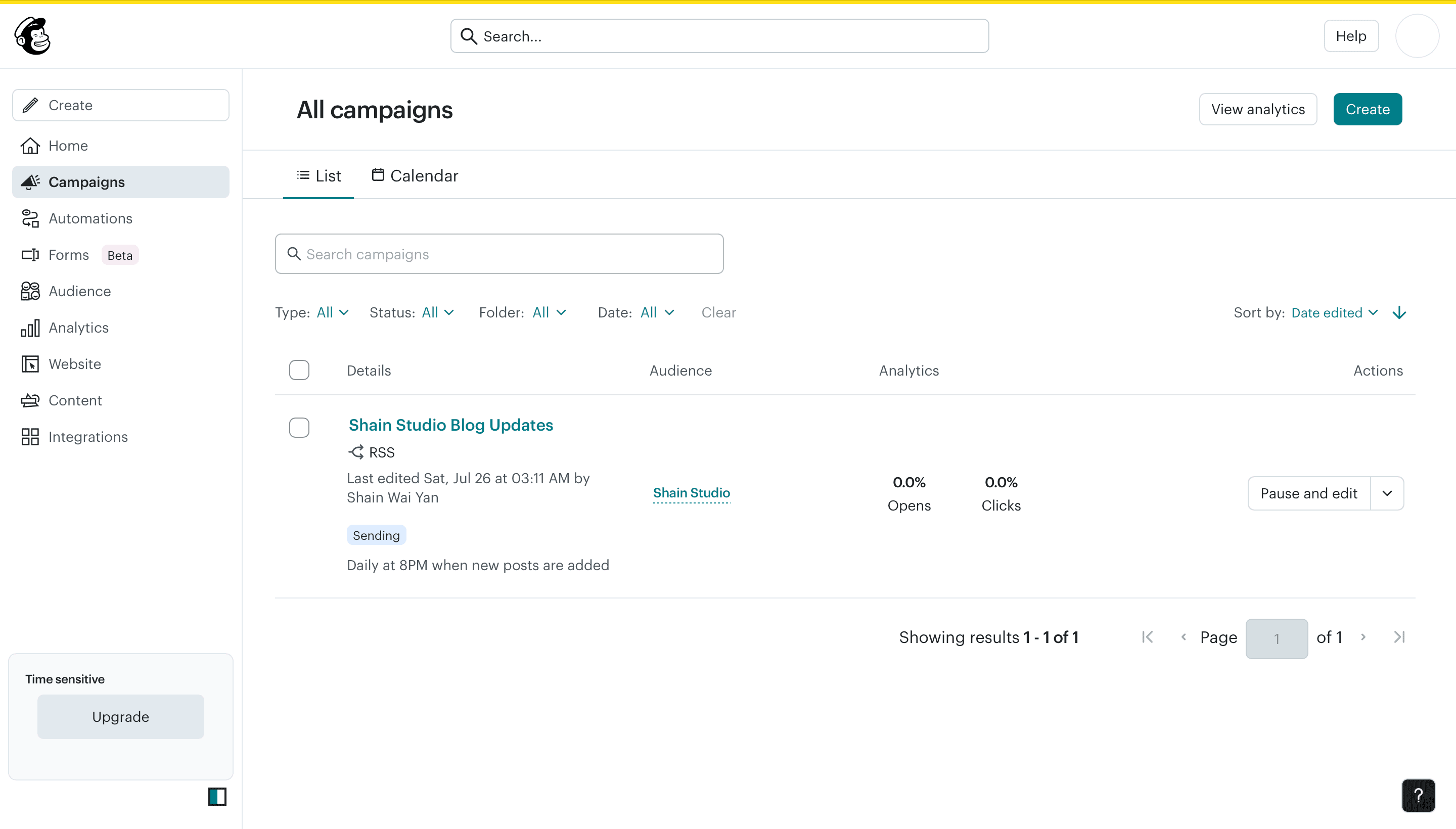This screenshot has height=829, width=1456.
Task: Open the Website section
Action: point(75,364)
